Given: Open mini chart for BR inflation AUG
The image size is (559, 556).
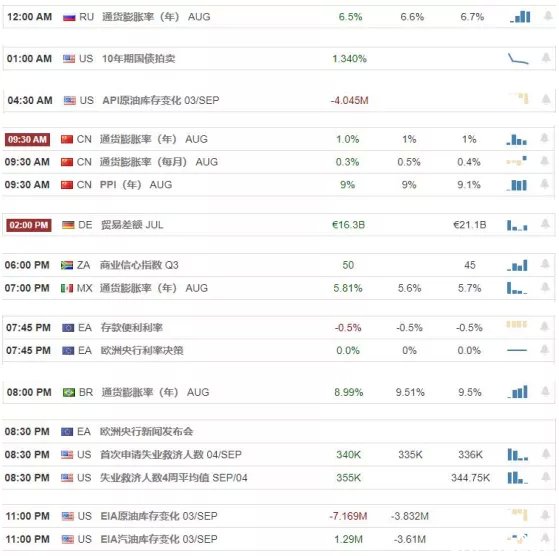Looking at the screenshot, I should (x=517, y=392).
